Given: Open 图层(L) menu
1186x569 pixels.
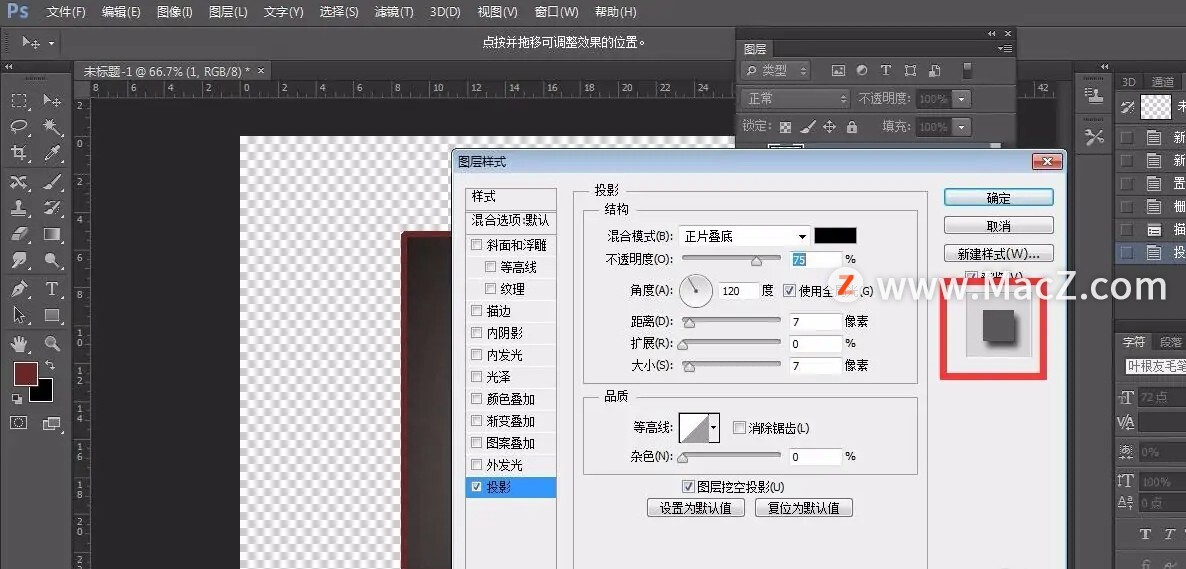Looking at the screenshot, I should tap(228, 12).
